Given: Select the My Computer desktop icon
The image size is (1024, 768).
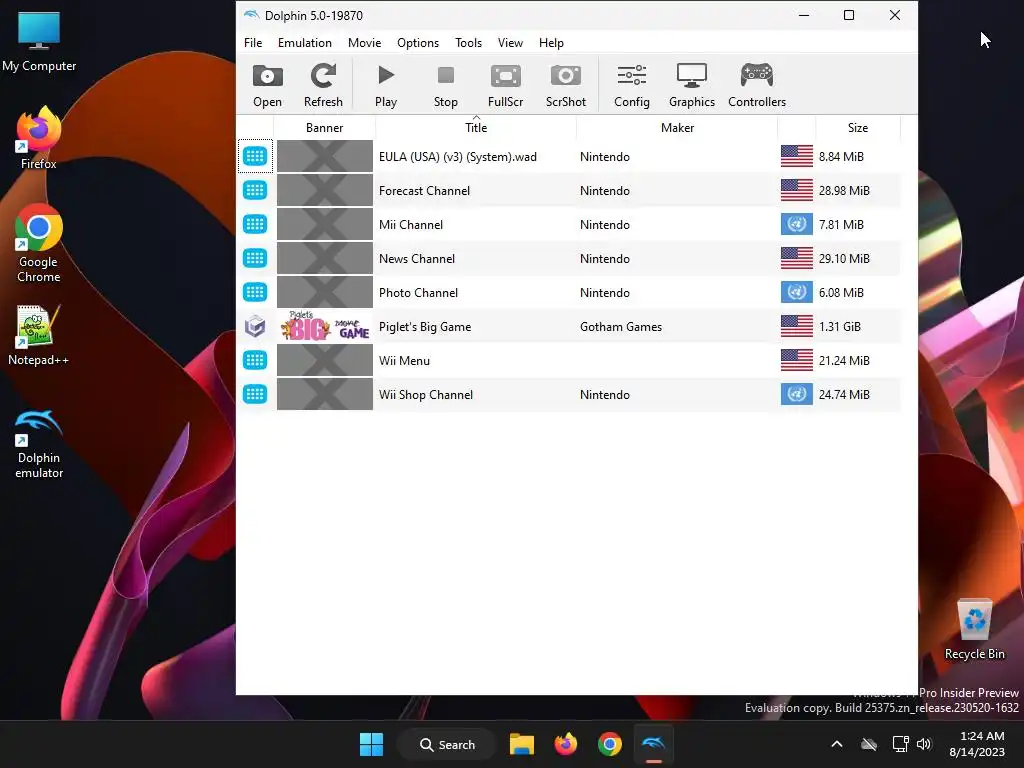Looking at the screenshot, I should point(39,41).
